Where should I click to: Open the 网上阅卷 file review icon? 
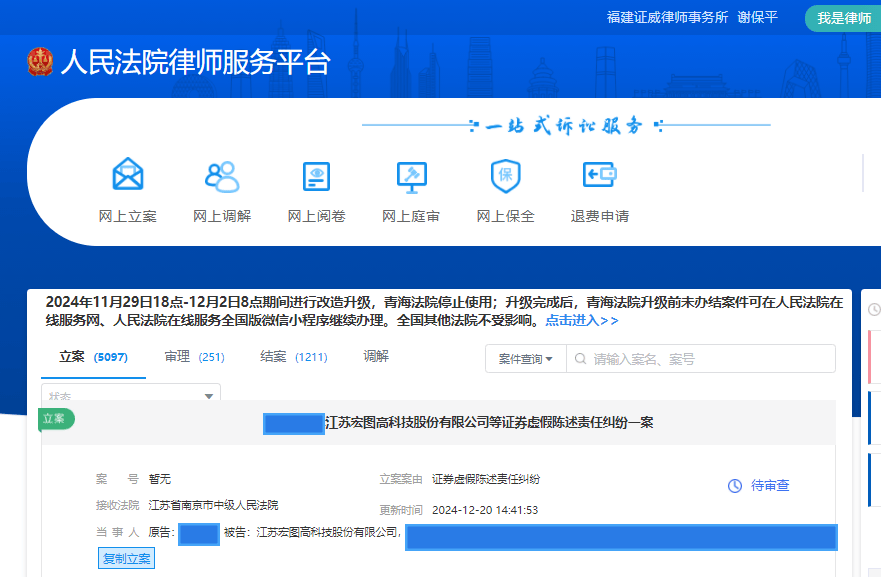pyautogui.click(x=316, y=176)
